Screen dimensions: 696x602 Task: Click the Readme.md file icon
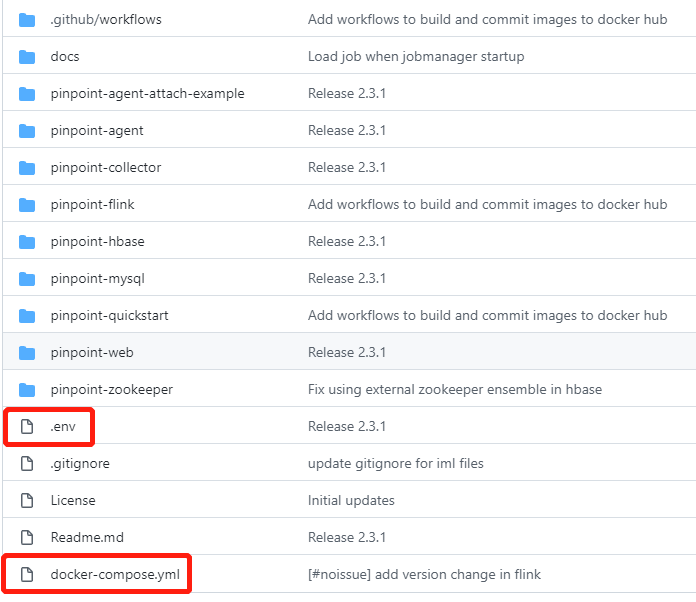point(27,538)
